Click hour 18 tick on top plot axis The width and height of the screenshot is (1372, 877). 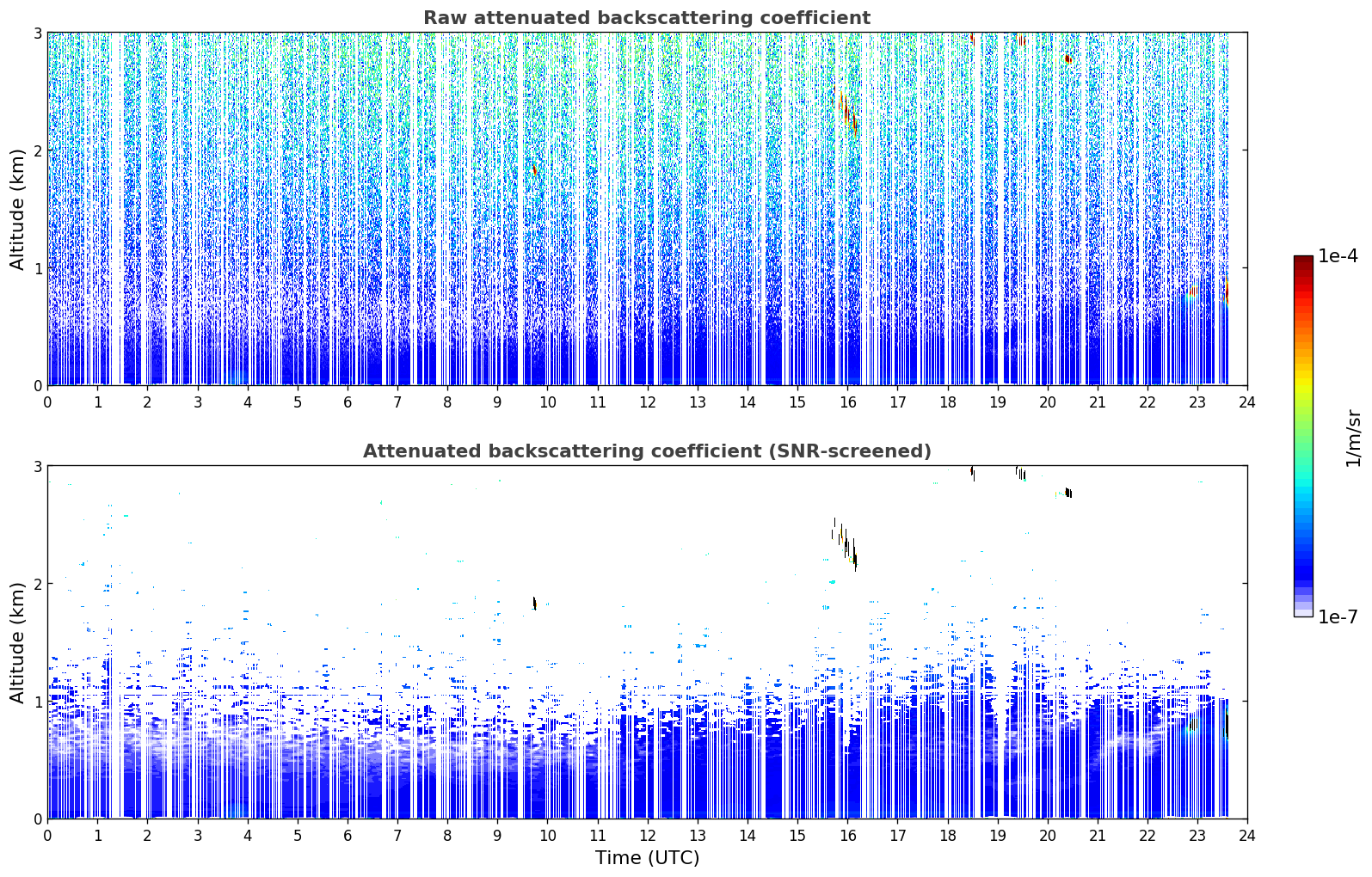(x=947, y=402)
